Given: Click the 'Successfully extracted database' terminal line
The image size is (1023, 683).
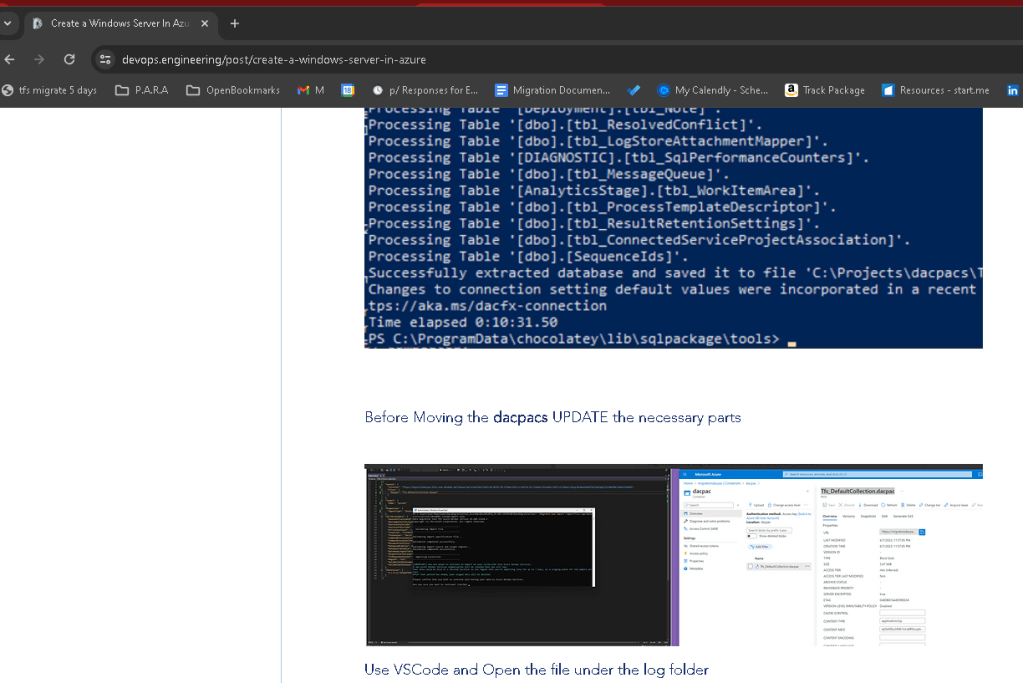Looking at the screenshot, I should click(x=675, y=273).
